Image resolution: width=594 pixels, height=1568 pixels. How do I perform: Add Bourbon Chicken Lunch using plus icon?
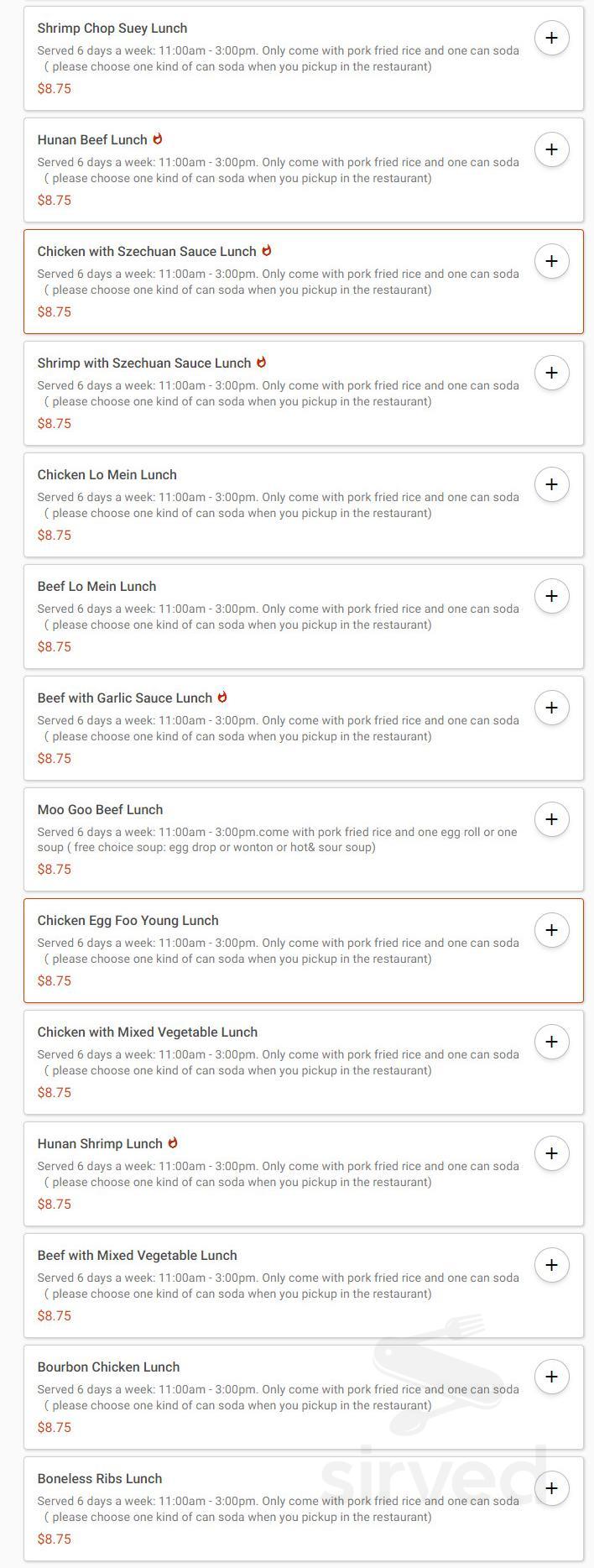(x=552, y=1377)
